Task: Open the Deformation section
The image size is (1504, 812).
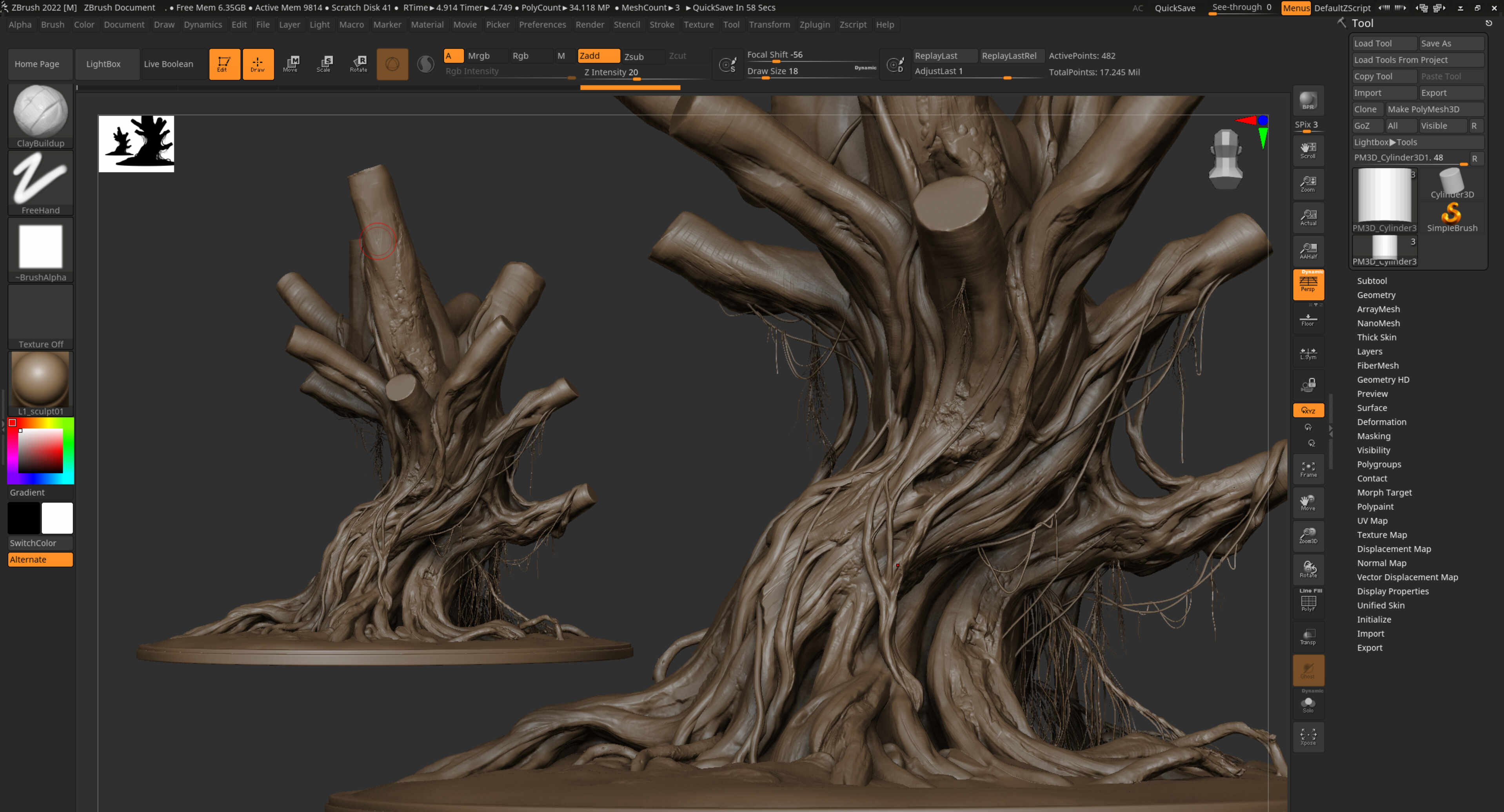Action: coord(1381,421)
